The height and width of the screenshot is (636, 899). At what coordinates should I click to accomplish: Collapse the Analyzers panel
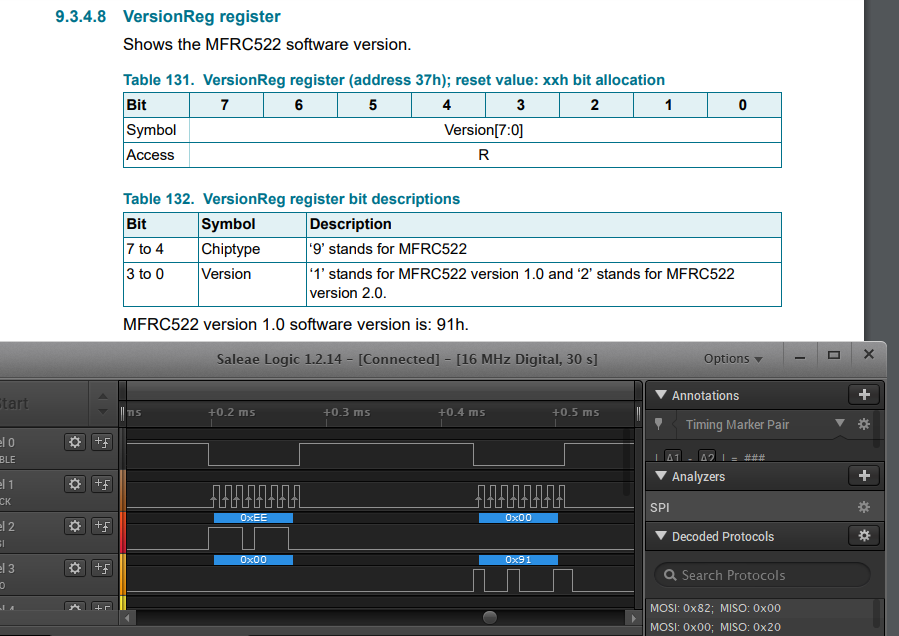tap(660, 476)
